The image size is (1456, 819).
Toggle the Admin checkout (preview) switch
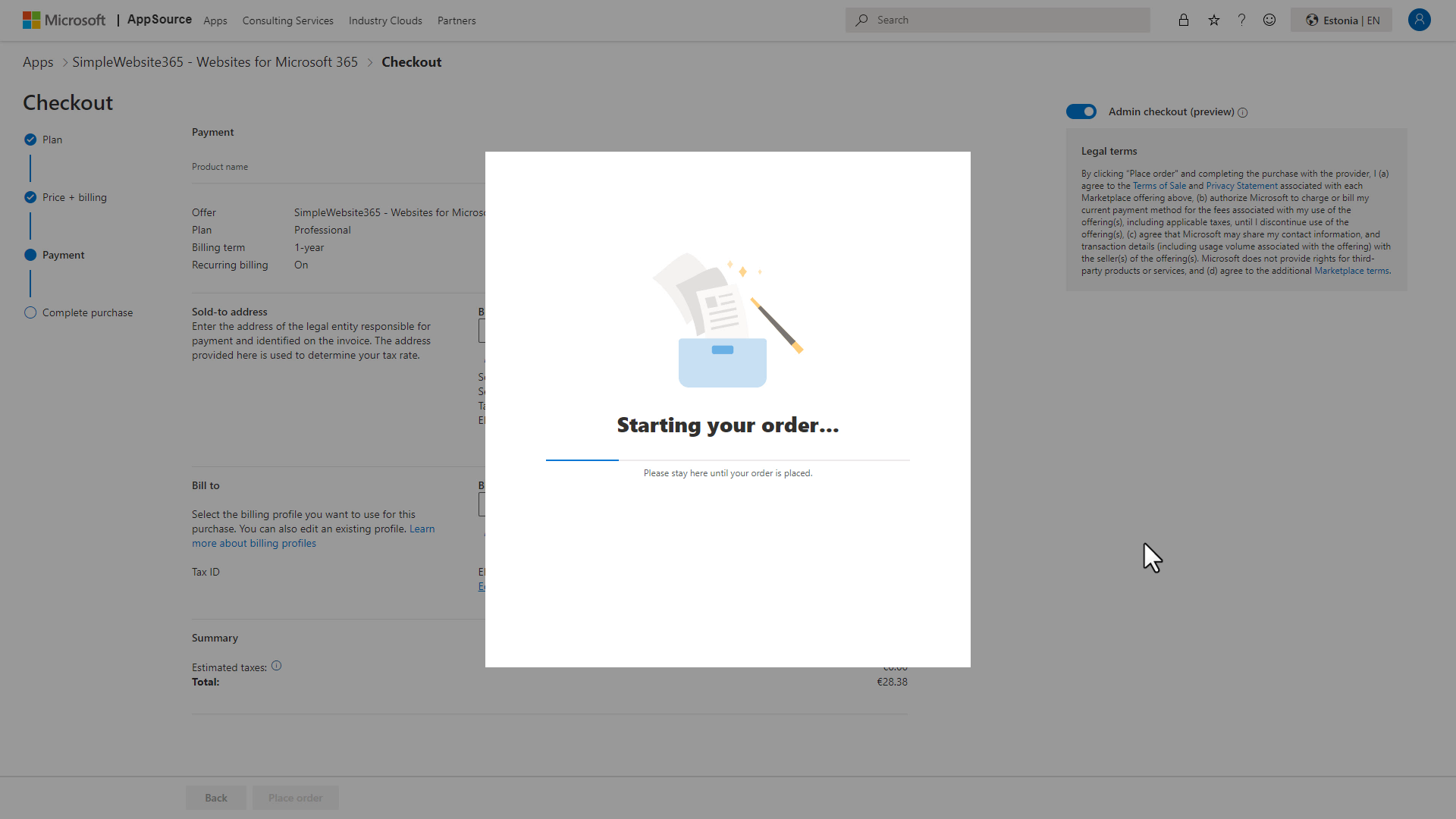(x=1081, y=111)
